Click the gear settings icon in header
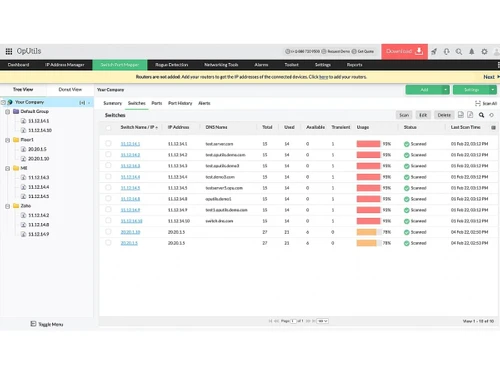Viewport: 500px width, 375px height. (x=484, y=51)
